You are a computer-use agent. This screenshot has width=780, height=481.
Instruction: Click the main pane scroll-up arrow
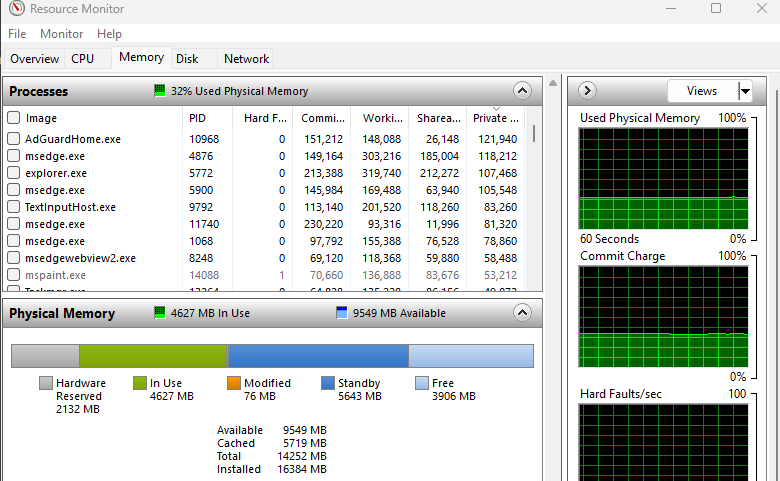(553, 83)
